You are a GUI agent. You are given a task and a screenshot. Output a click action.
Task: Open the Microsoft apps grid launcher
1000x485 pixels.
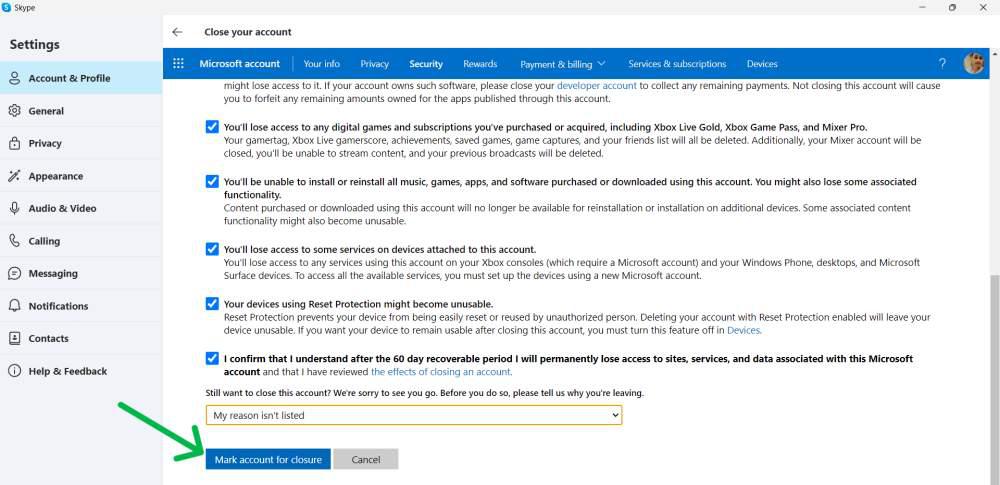pos(178,64)
